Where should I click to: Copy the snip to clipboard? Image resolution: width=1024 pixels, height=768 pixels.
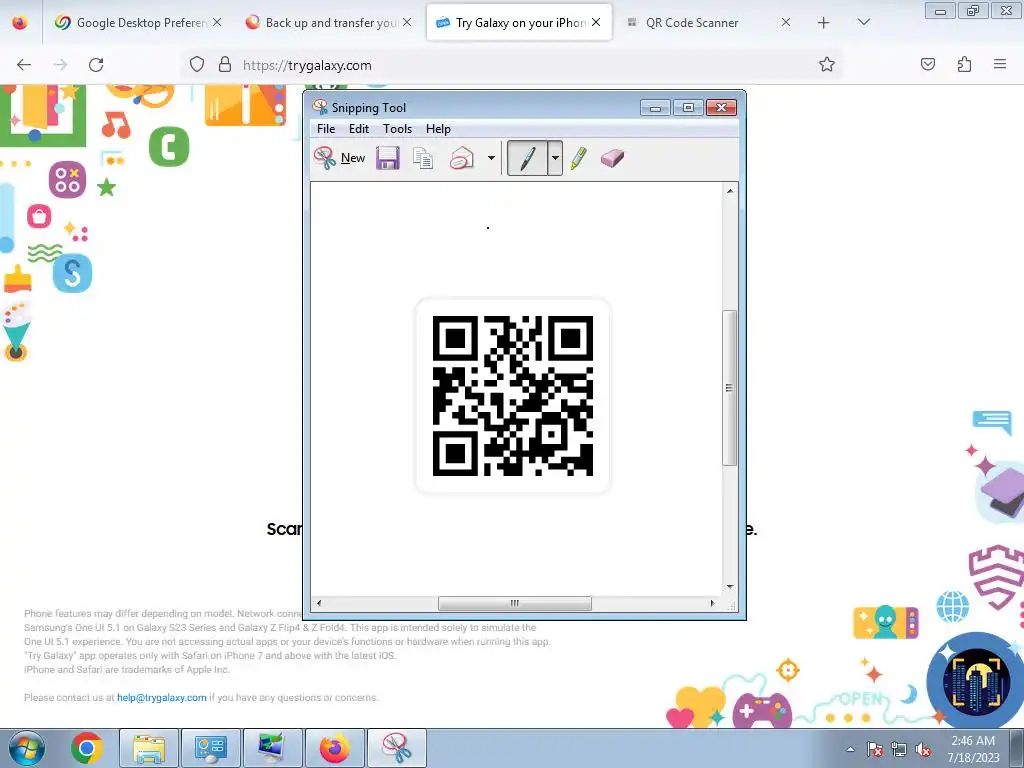(423, 158)
